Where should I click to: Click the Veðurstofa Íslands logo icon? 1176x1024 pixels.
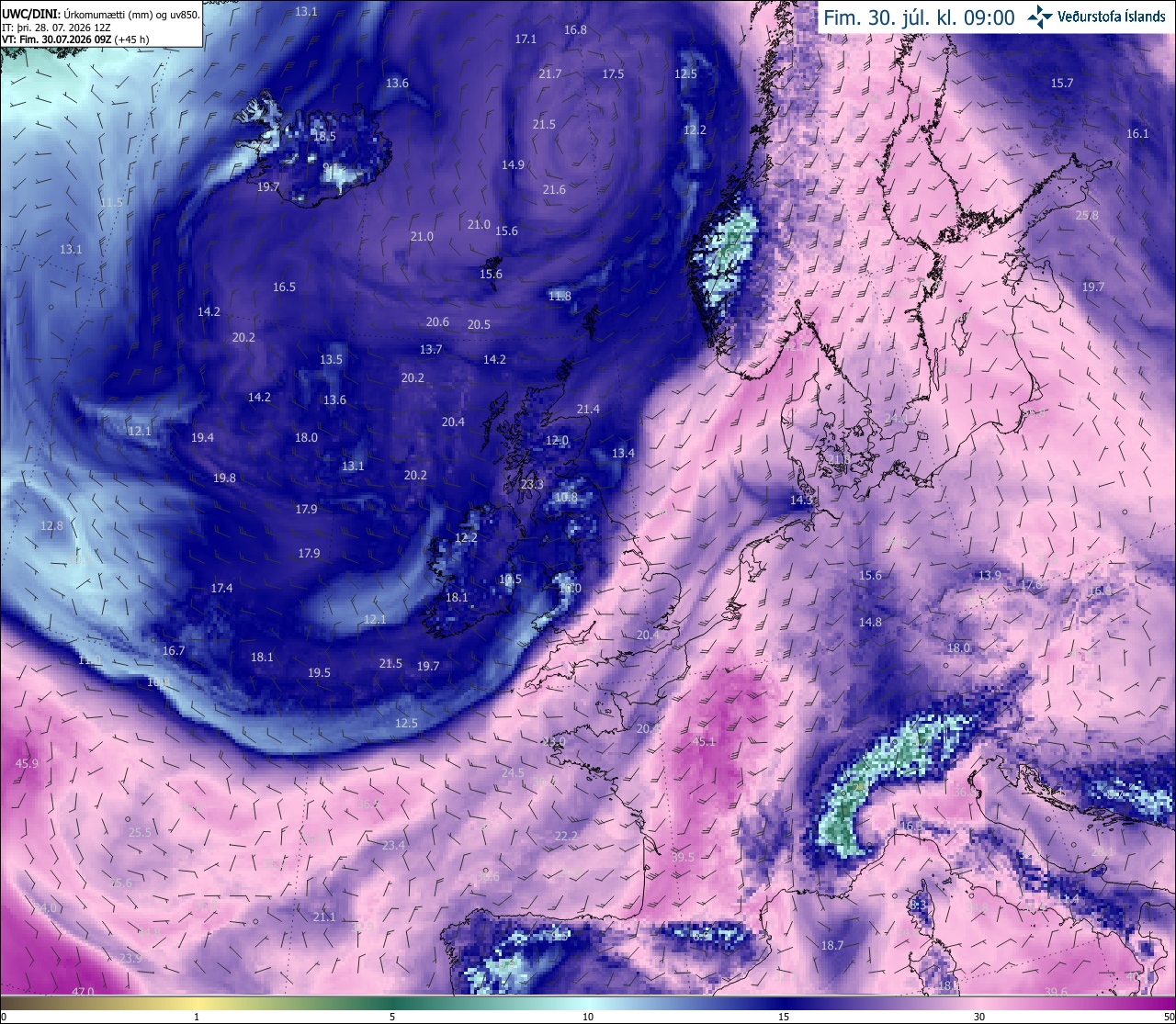tap(1040, 17)
